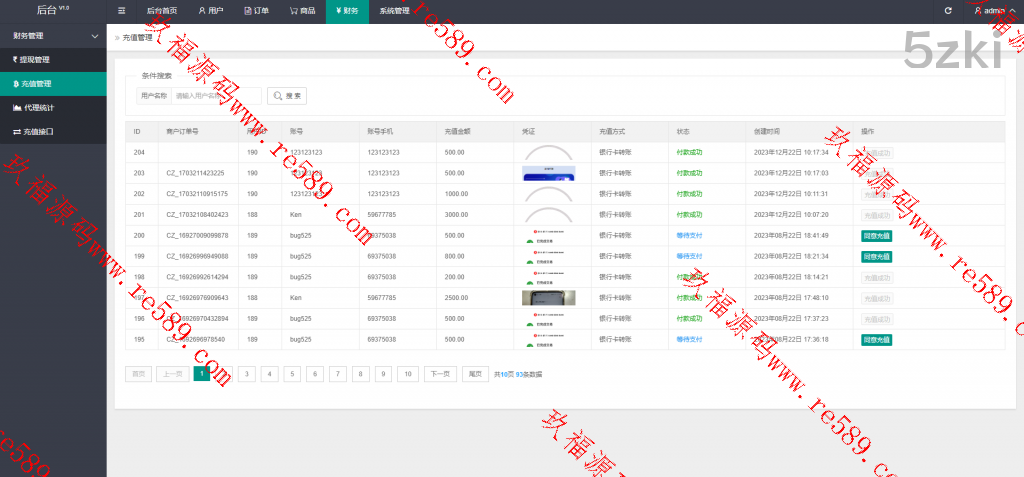Select 充值管理 sidebar item
The height and width of the screenshot is (477, 1024).
(x=35, y=83)
